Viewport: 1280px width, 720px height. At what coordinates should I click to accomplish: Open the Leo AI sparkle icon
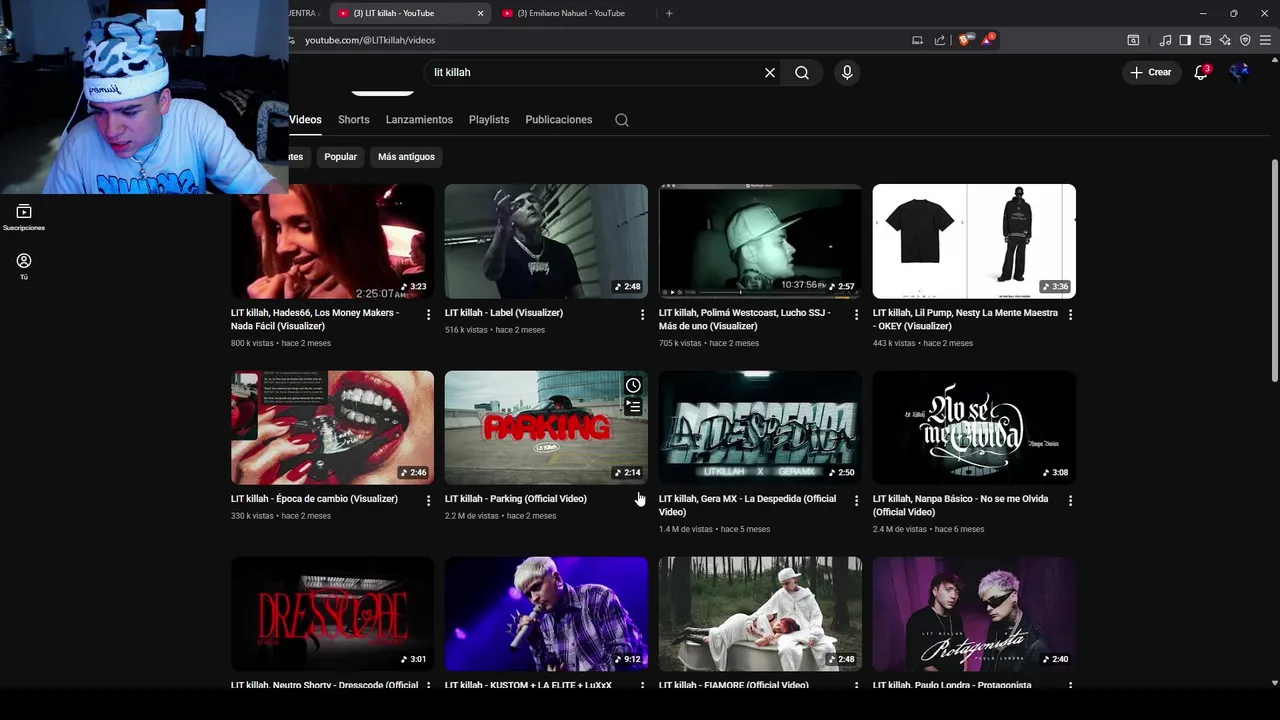(1225, 40)
